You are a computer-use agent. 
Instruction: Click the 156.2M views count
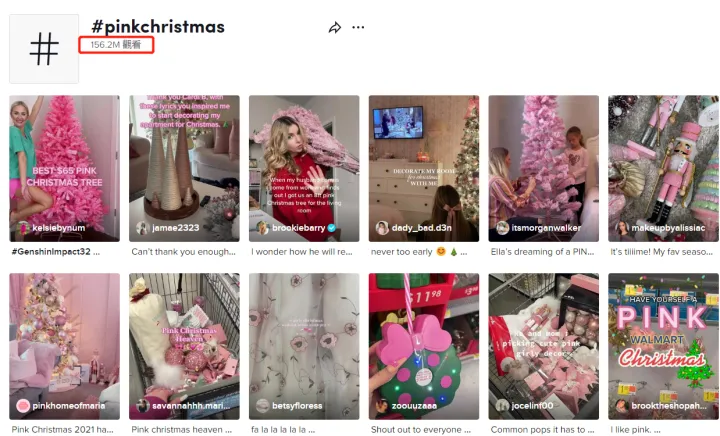(116, 45)
